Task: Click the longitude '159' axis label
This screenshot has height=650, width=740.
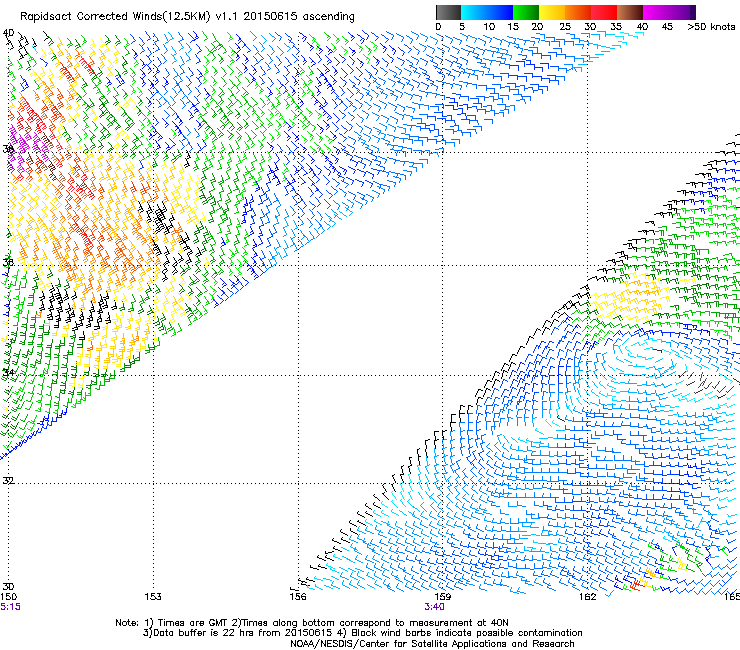Action: point(443,597)
